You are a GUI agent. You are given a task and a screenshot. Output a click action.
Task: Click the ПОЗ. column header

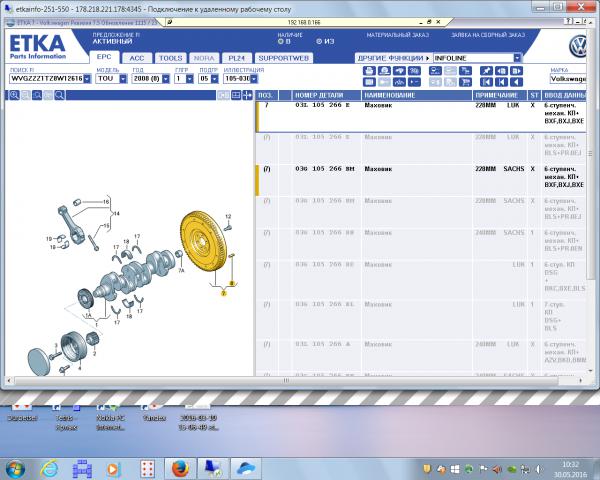click(x=267, y=95)
